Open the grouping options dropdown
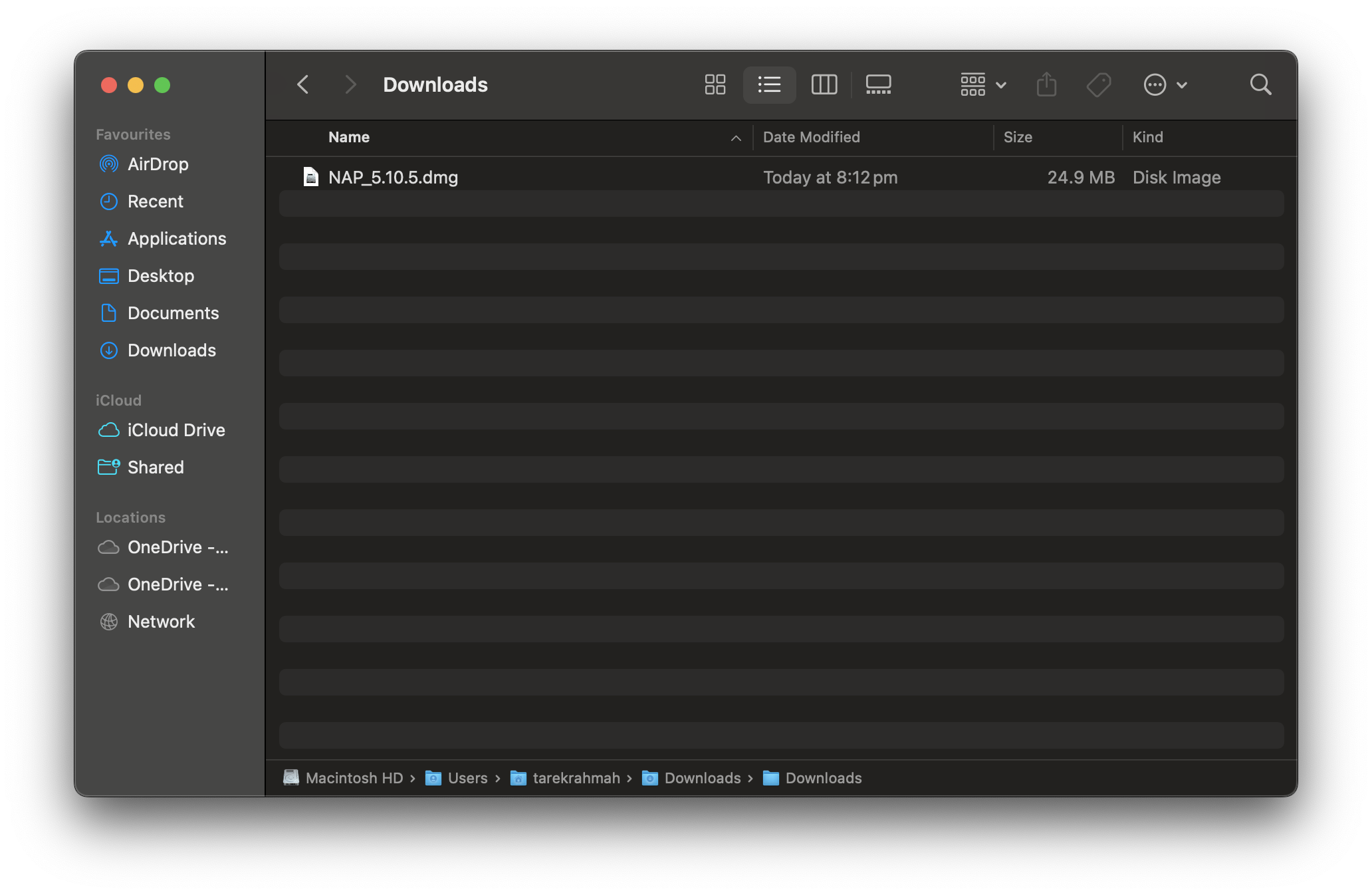The height and width of the screenshot is (895, 1372). 982,84
